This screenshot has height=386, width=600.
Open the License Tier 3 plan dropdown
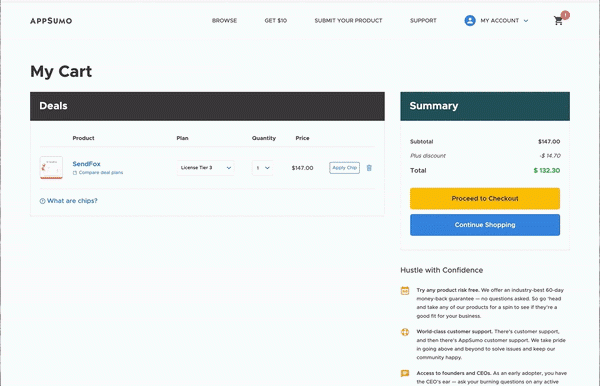pyautogui.click(x=206, y=168)
